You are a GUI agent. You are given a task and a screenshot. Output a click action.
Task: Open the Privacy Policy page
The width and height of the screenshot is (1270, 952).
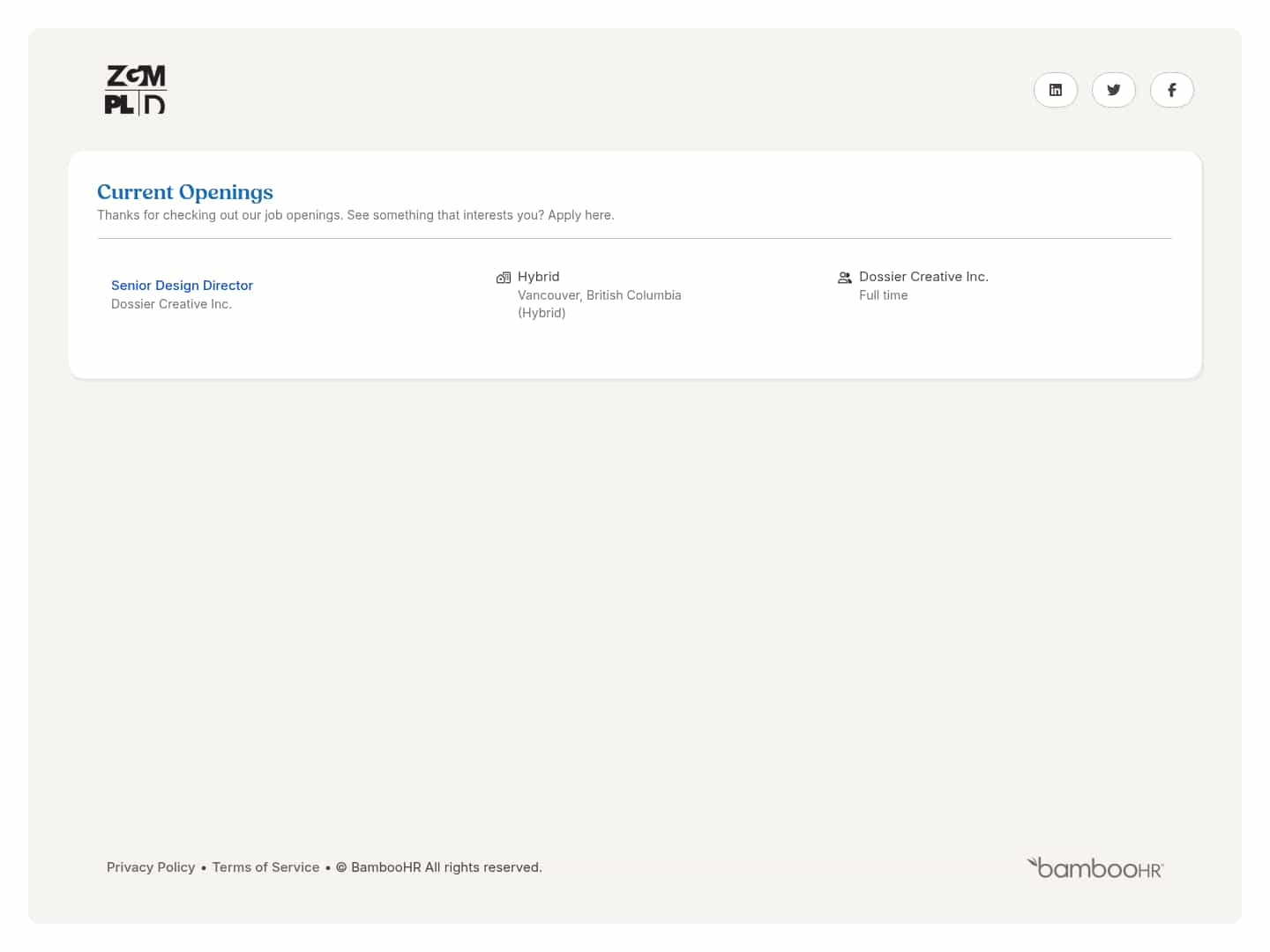[x=151, y=867]
